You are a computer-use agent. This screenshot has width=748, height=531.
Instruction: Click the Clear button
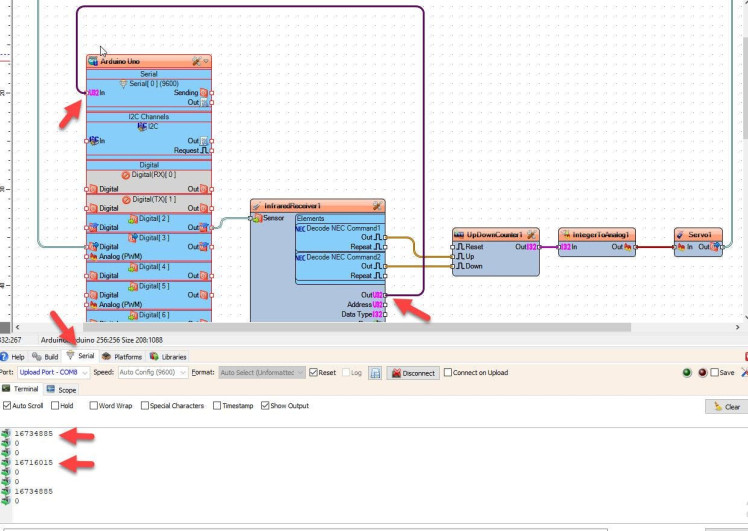727,407
